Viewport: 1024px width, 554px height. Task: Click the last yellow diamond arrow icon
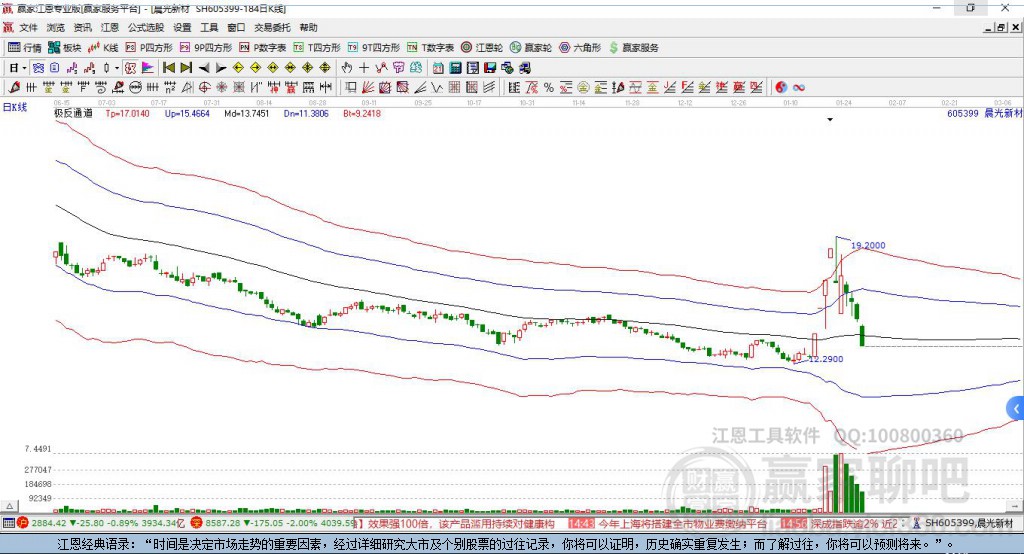coord(325,68)
